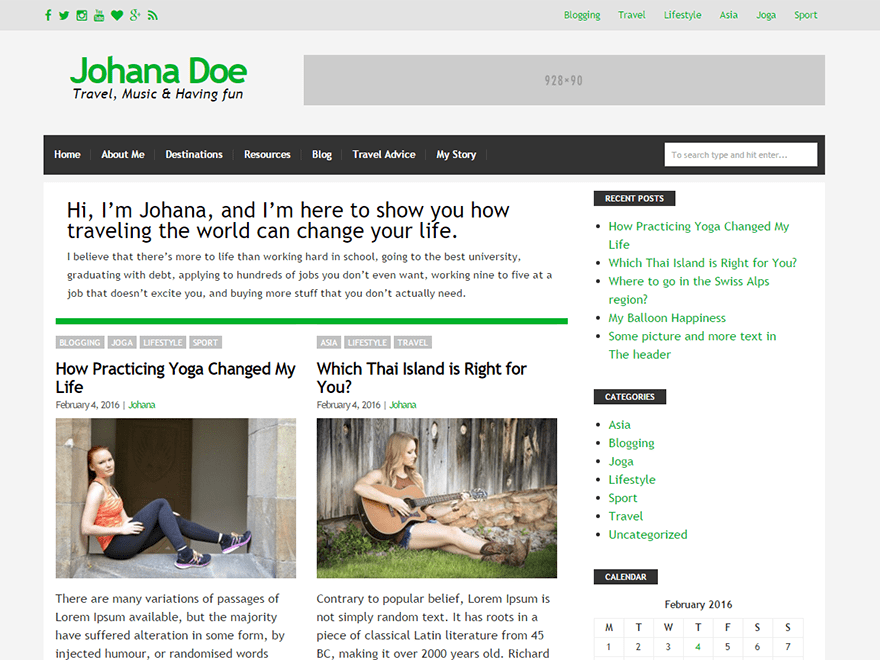Viewport: 880px width, 660px height.
Task: Click the green heart icon
Action: [117, 15]
